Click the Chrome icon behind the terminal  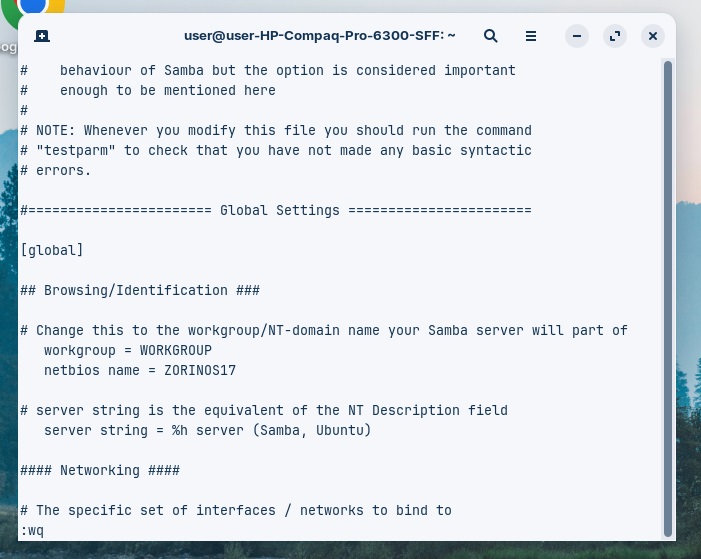coord(35,6)
